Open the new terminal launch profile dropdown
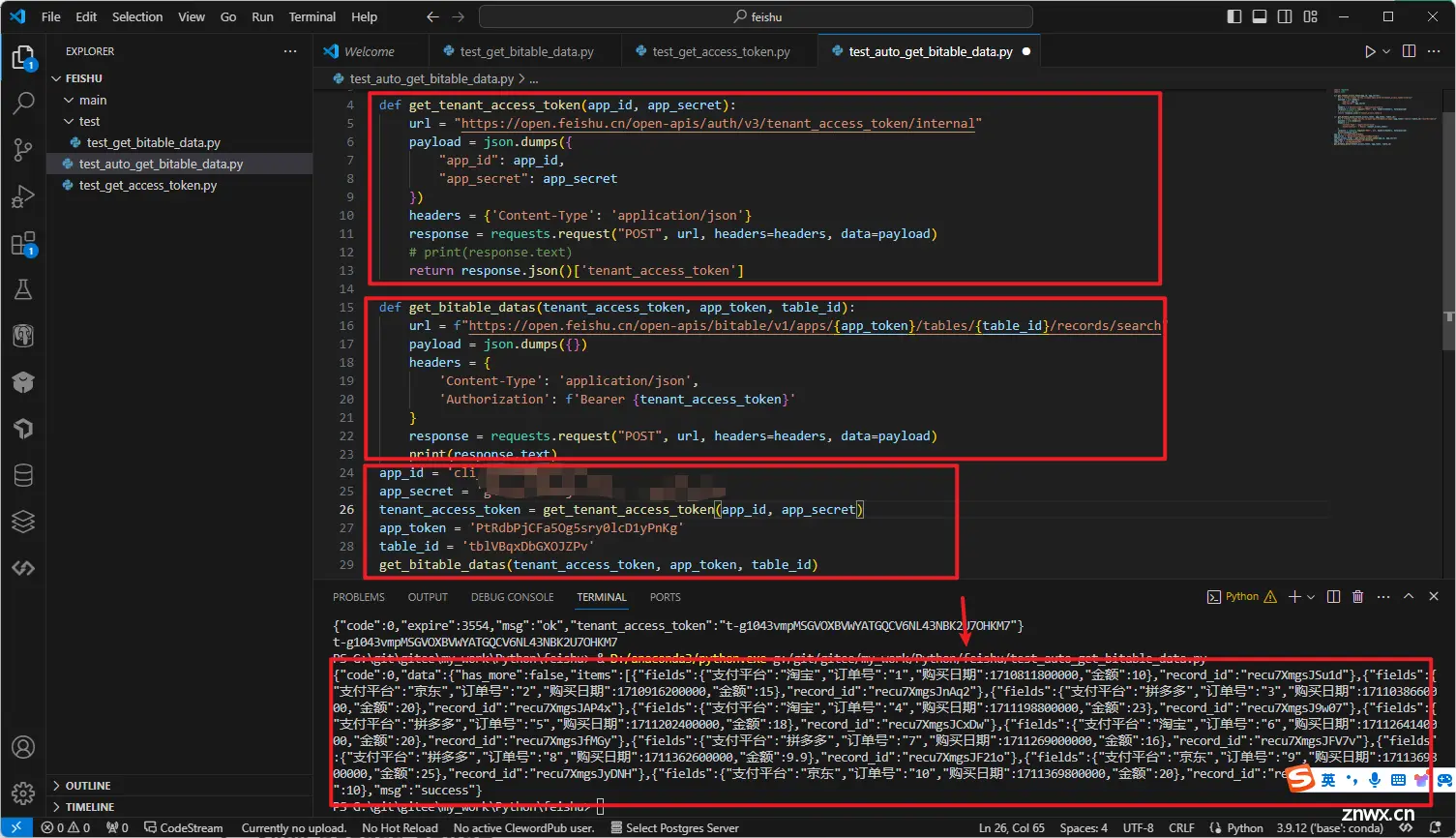Viewport: 1456px width, 838px height. 1311,597
